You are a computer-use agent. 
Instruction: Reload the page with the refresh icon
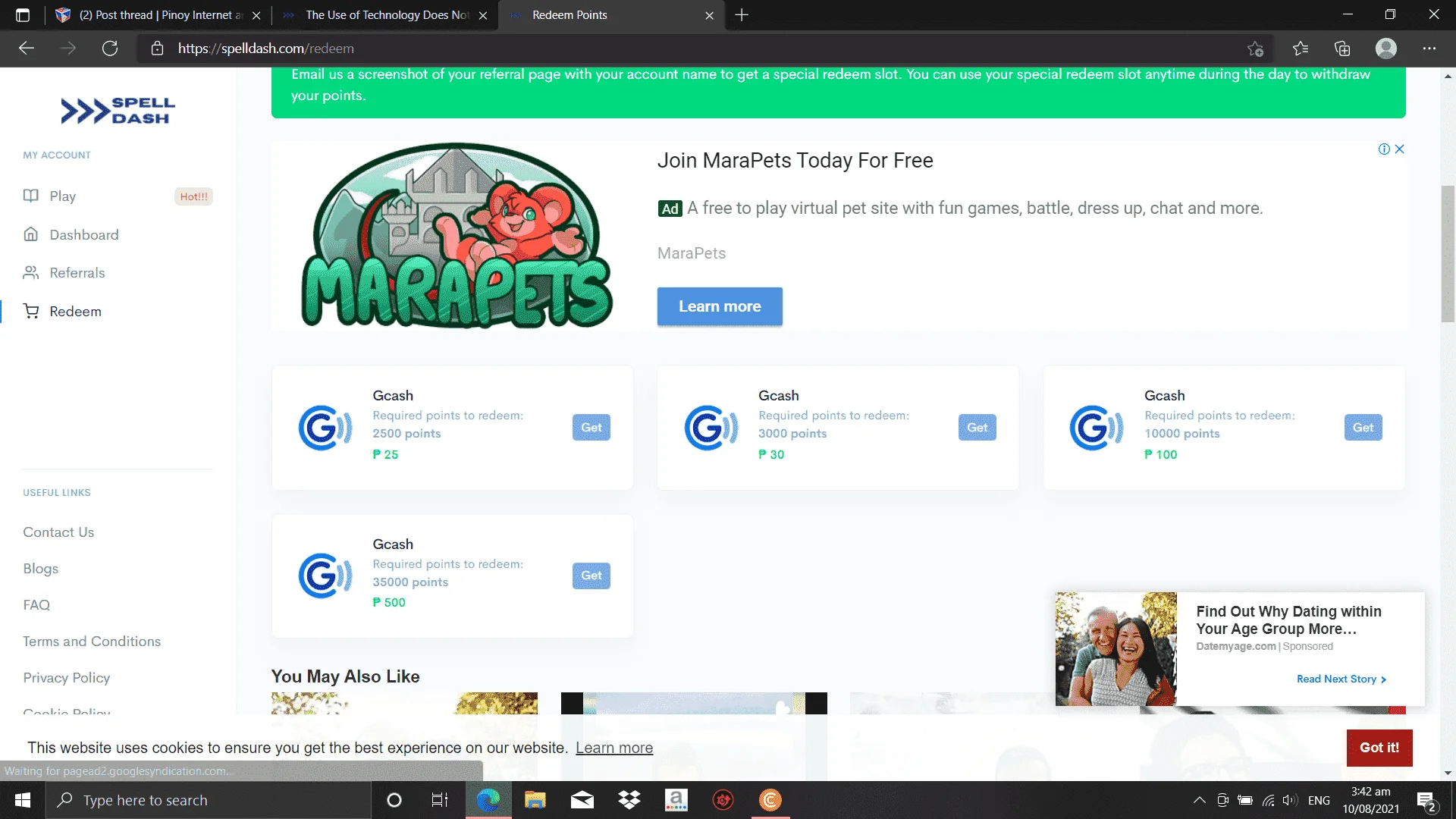pos(110,49)
